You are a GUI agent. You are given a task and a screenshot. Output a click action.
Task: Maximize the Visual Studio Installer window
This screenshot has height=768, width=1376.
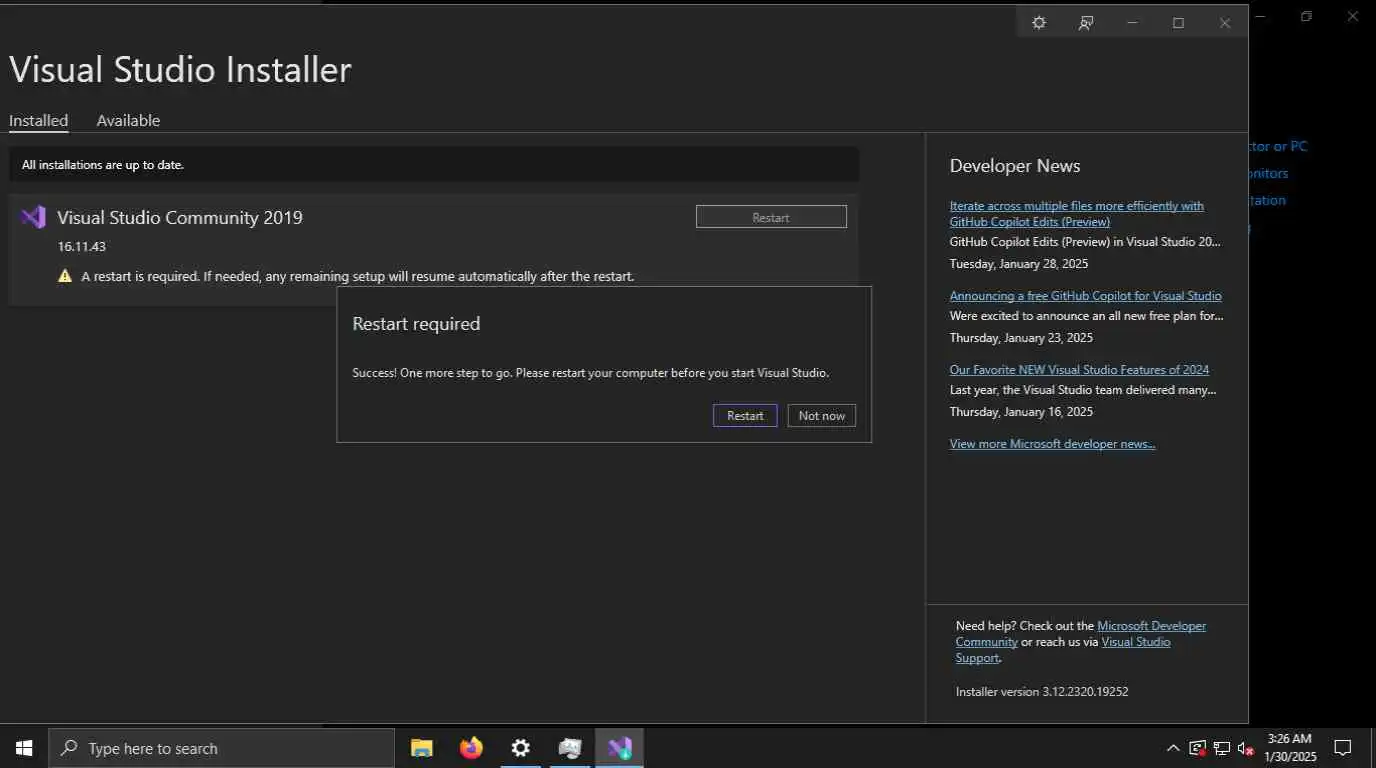(x=1178, y=22)
